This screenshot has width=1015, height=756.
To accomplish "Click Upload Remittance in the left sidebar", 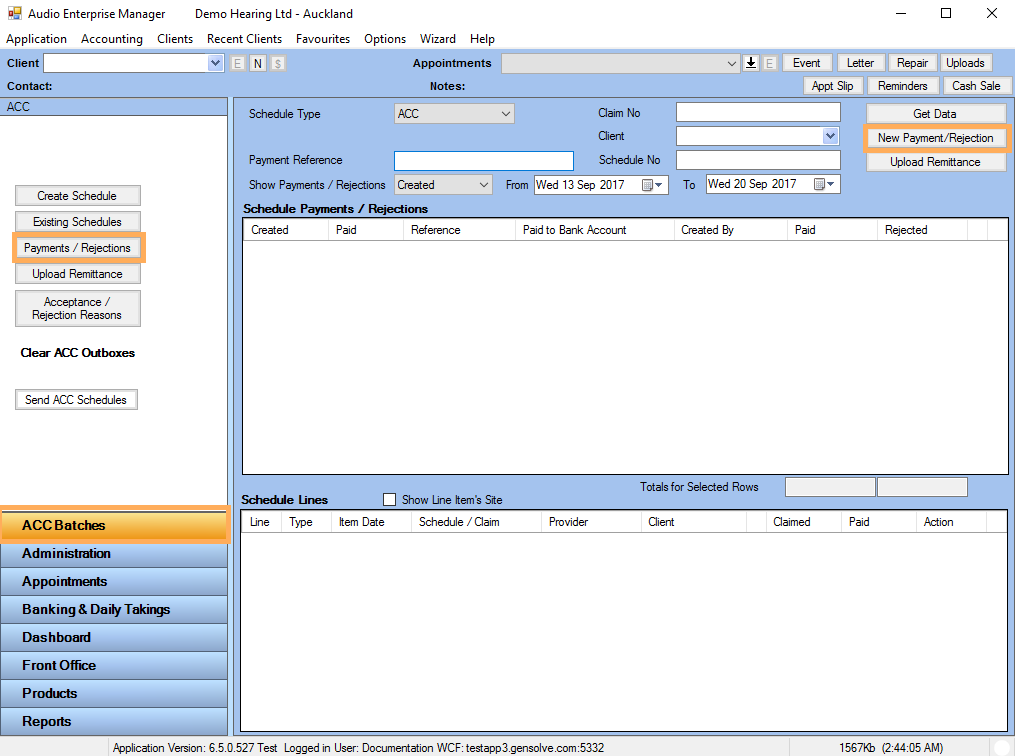I will coord(78,274).
